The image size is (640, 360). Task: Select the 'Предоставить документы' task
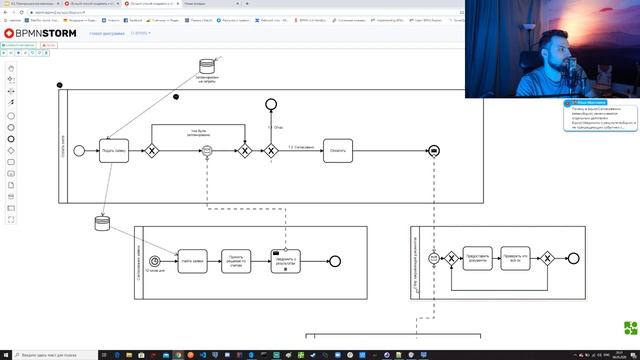tap(478, 258)
